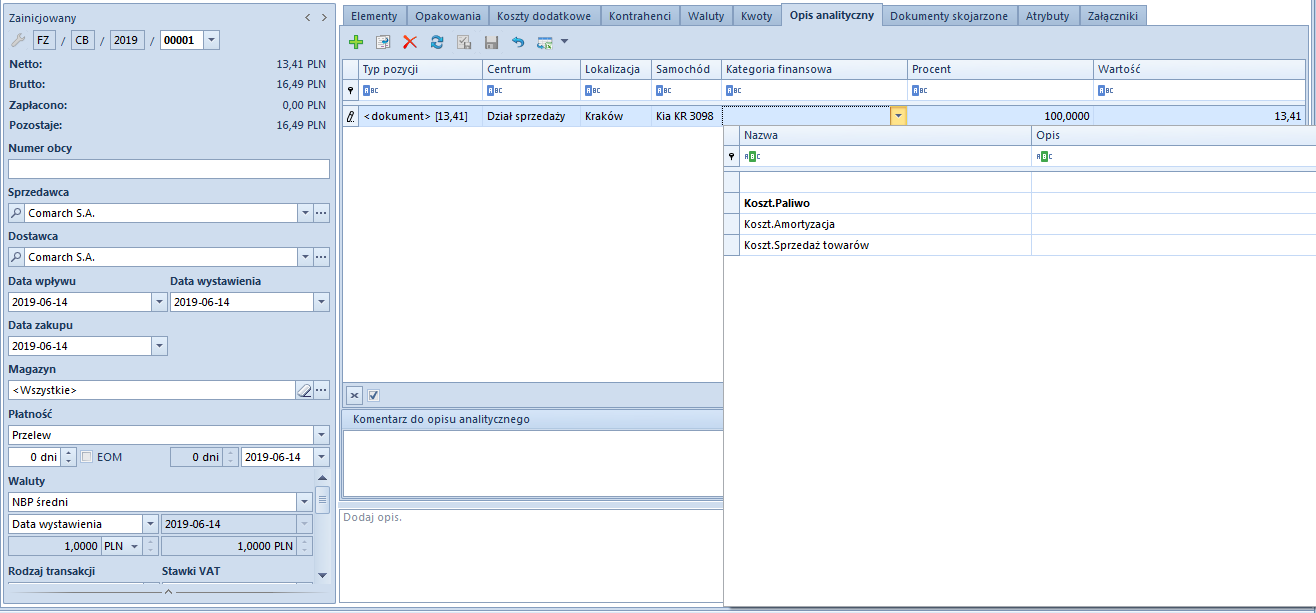Switch to the Kwoty tab
This screenshot has height=613, width=1316.
coord(756,16)
